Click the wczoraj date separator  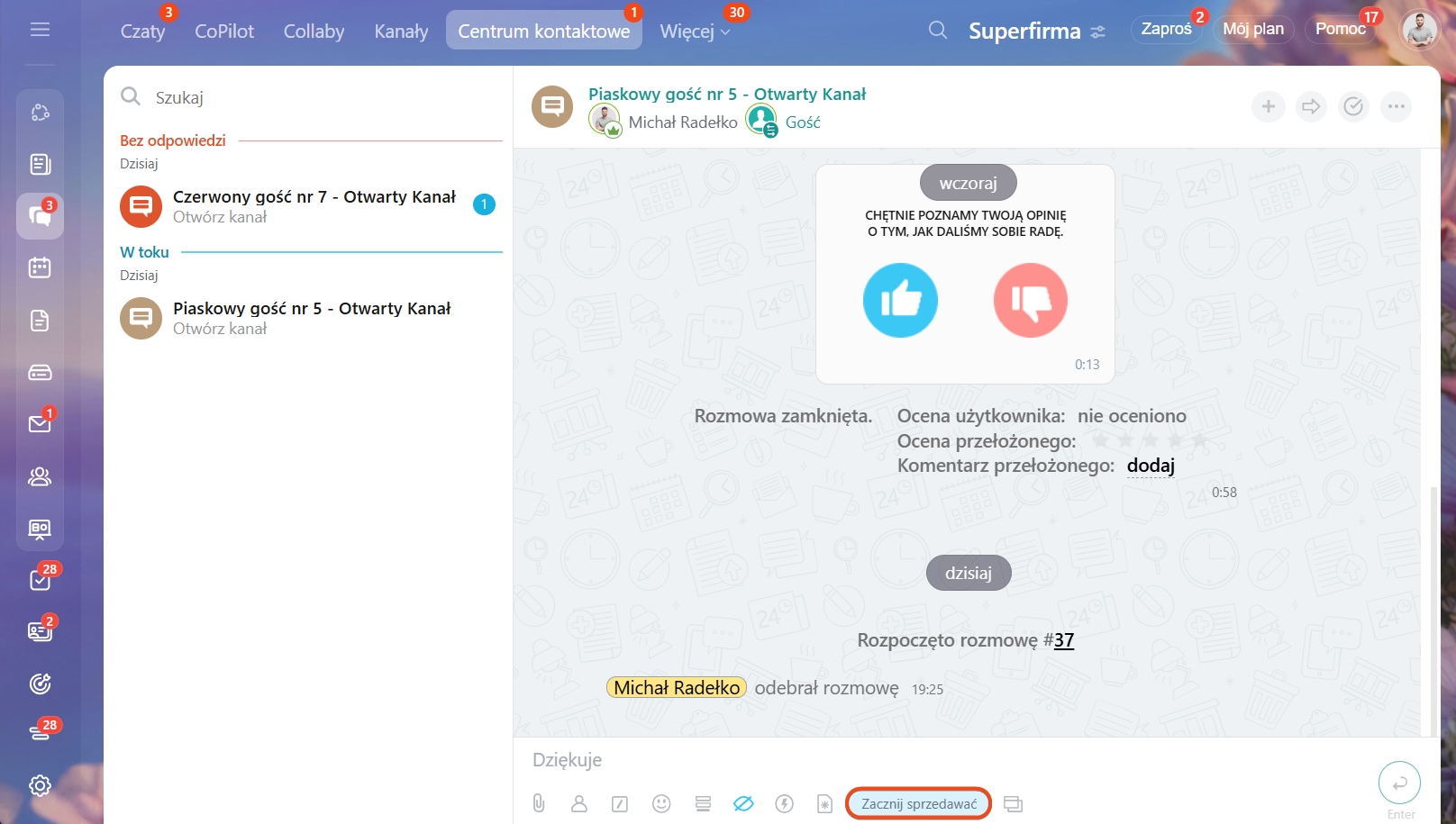969,183
